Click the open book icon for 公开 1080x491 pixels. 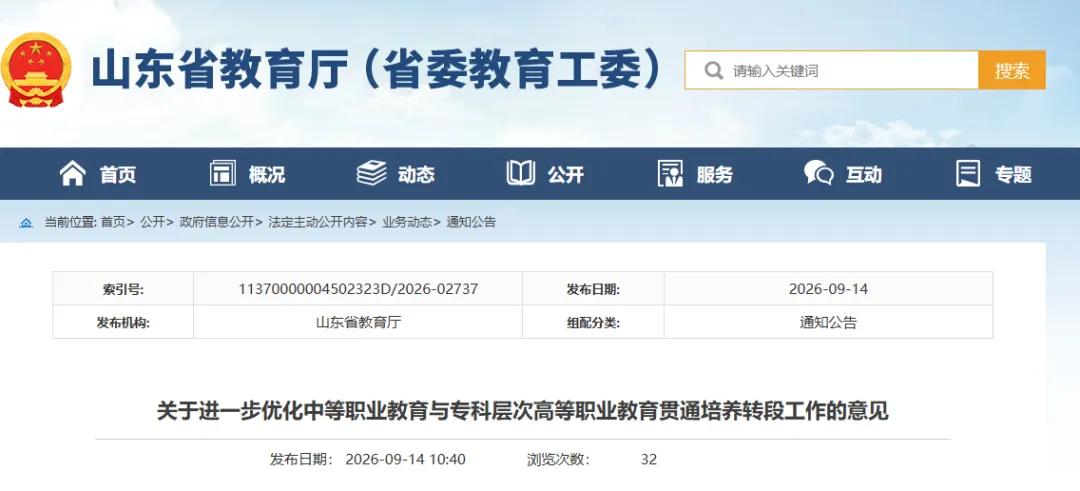[x=521, y=174]
